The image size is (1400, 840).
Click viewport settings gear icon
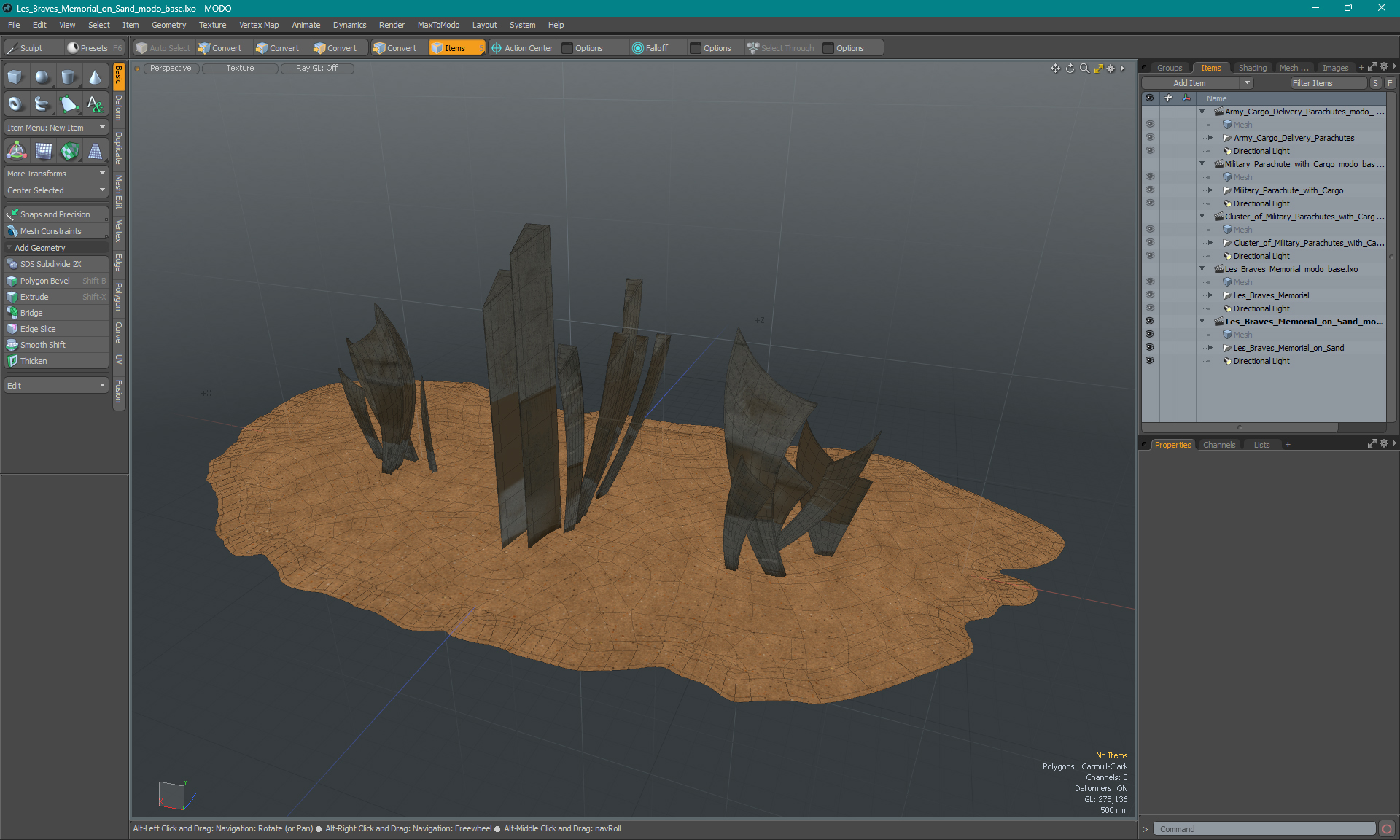pyautogui.click(x=1111, y=69)
